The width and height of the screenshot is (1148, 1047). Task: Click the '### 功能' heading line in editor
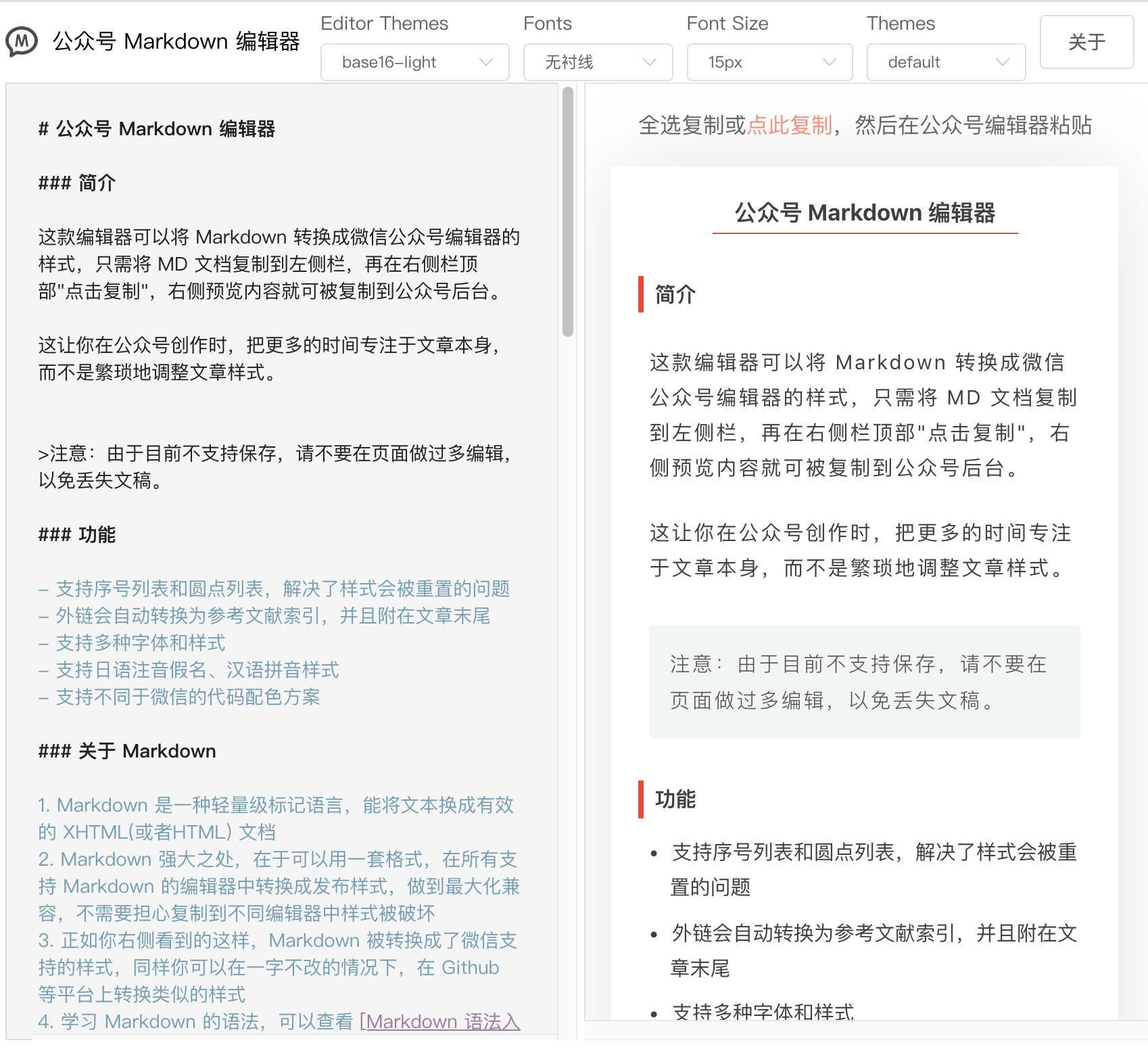click(77, 534)
